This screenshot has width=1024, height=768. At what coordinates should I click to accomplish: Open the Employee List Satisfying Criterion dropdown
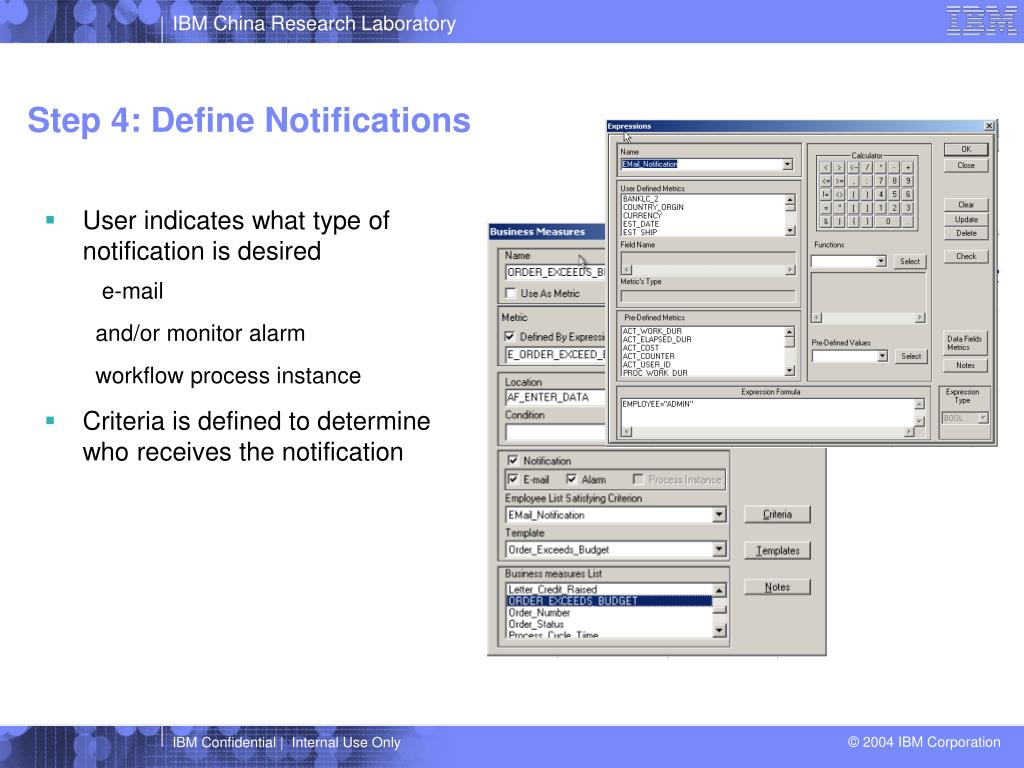(x=719, y=515)
